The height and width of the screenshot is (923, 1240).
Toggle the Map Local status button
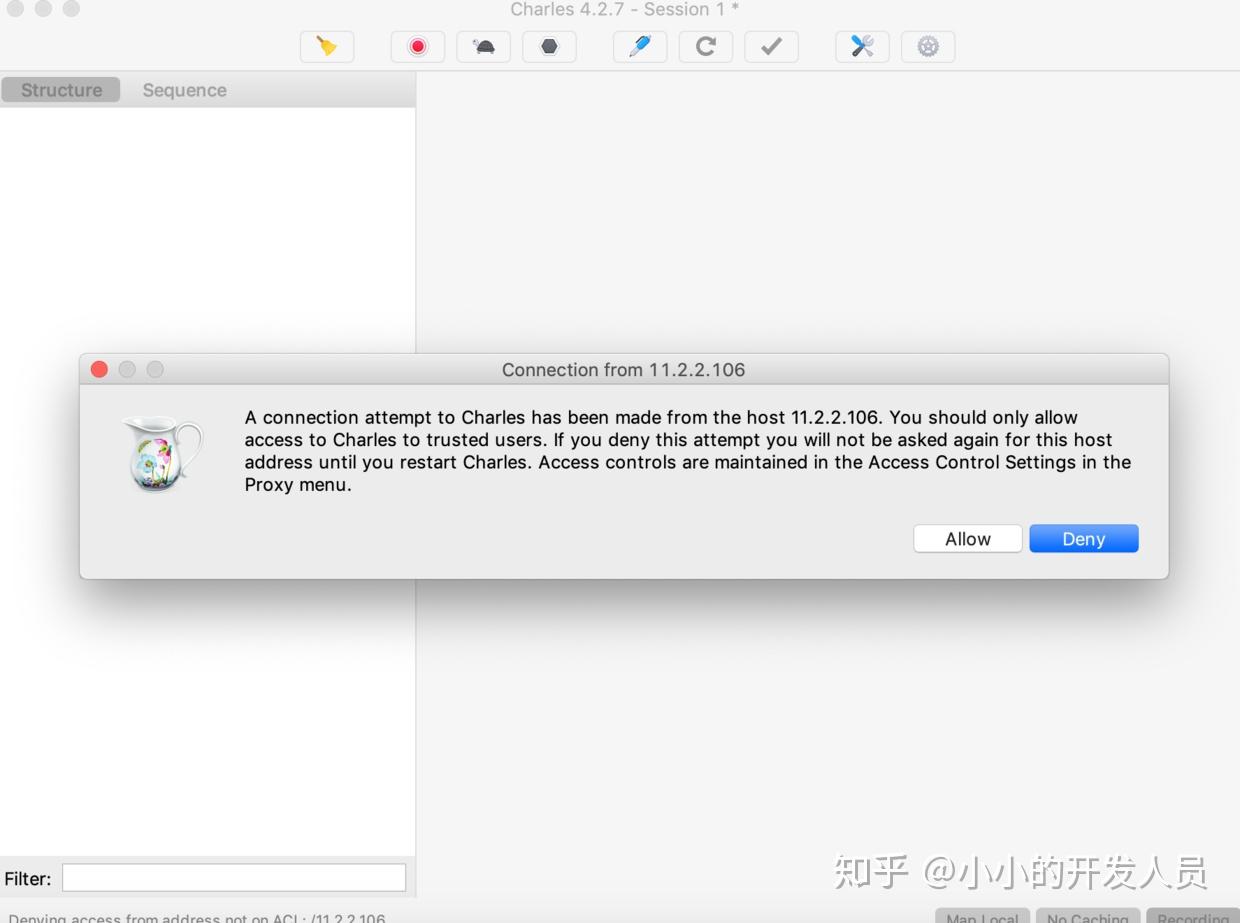pyautogui.click(x=983, y=916)
